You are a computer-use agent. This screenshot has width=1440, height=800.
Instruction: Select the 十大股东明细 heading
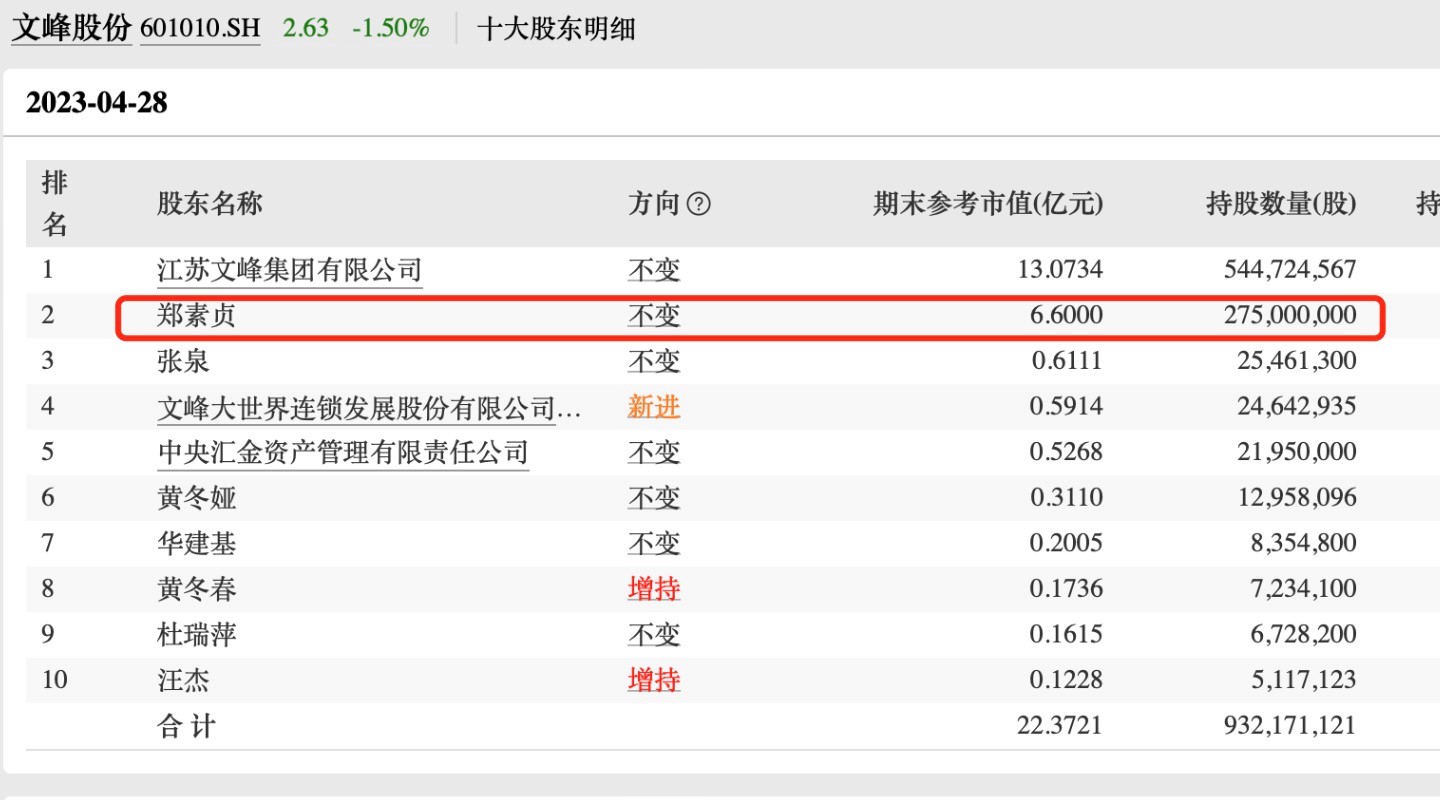click(556, 28)
